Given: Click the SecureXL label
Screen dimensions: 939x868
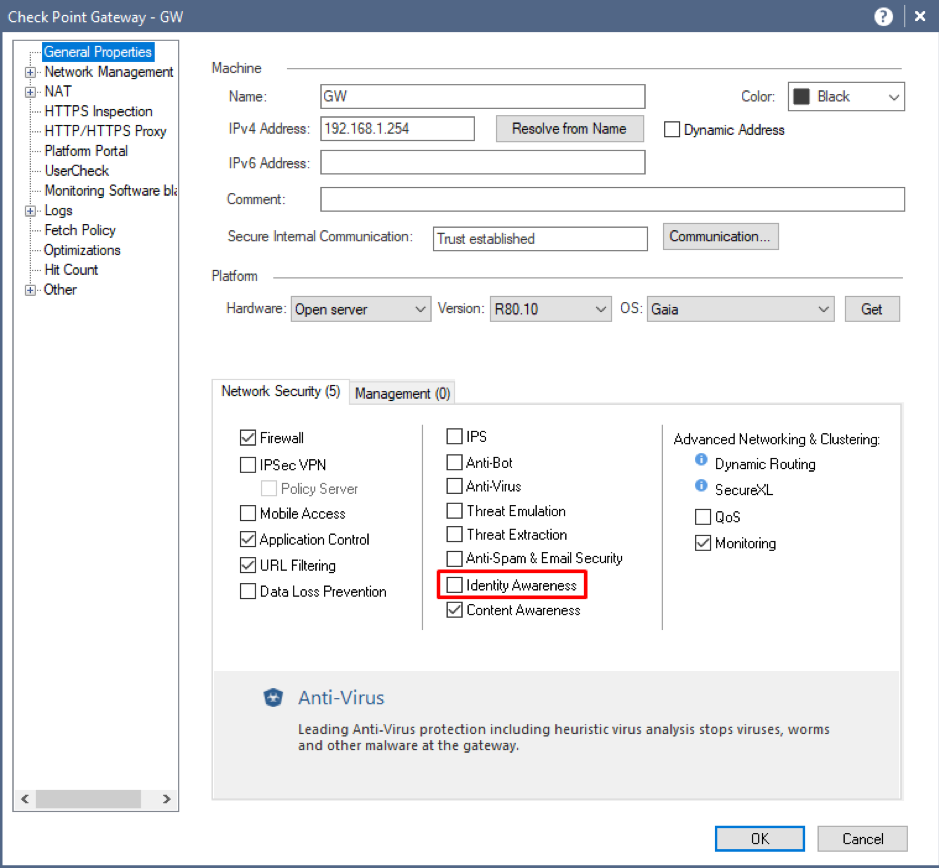Looking at the screenshot, I should pos(744,490).
